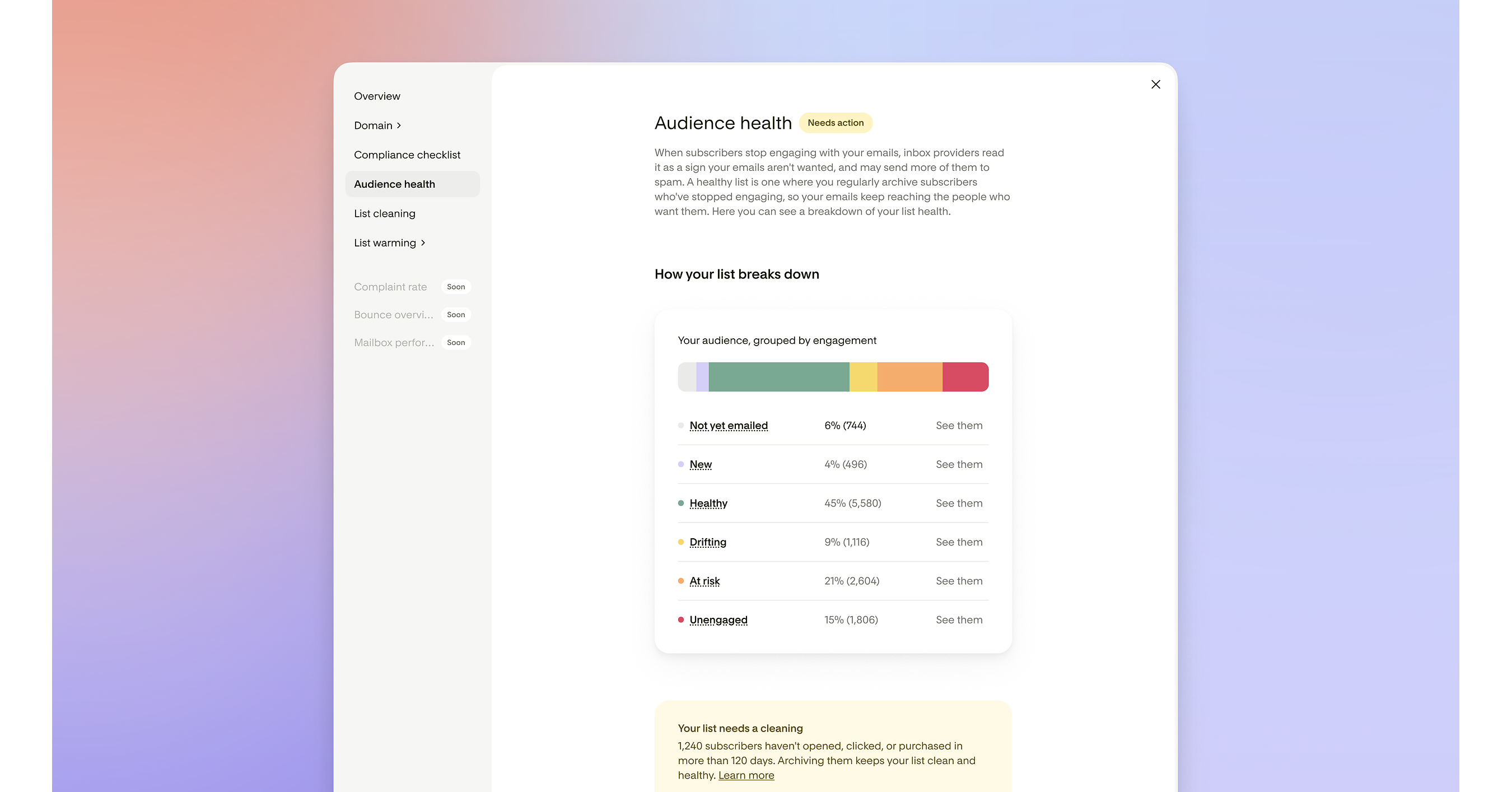Click lavender New bar segment
This screenshot has width=1512, height=792.
(702, 377)
